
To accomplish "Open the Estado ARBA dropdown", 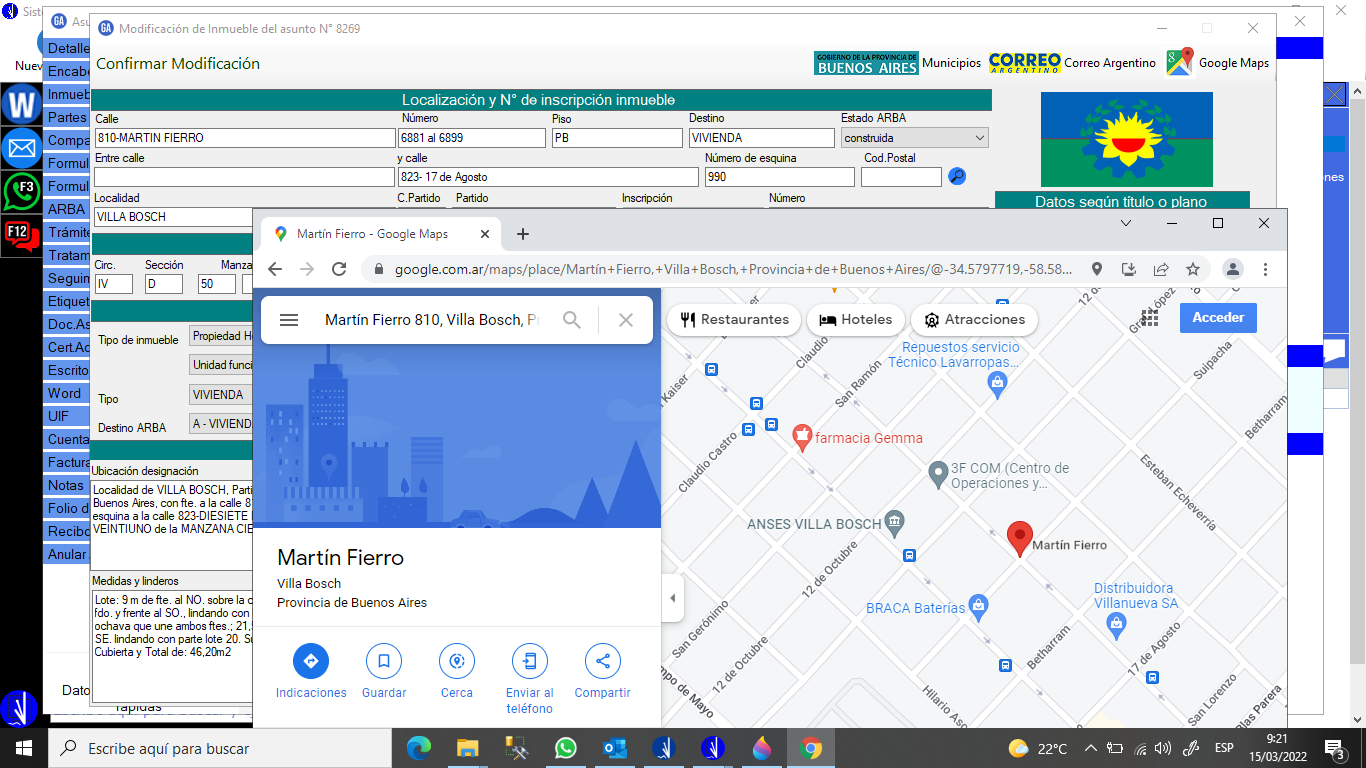I will point(914,138).
